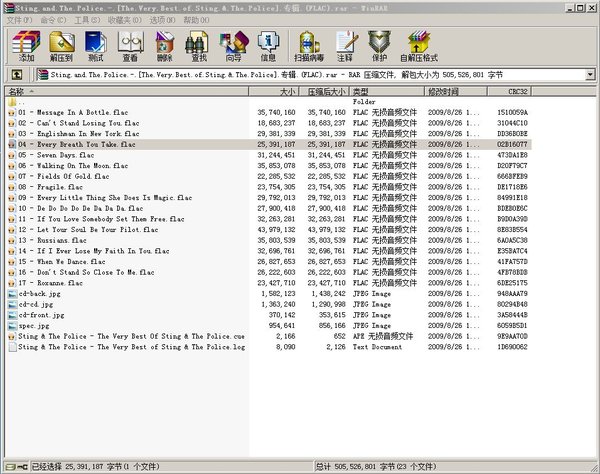Select the cd-front.jpg image file
Viewport: 600px width, 474px height.
coord(47,315)
